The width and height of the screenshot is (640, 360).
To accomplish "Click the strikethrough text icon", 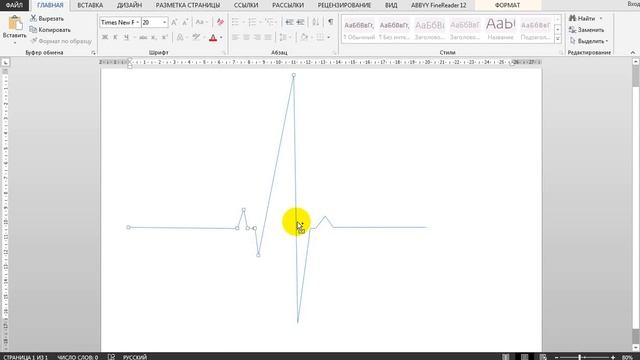I will [x=143, y=38].
